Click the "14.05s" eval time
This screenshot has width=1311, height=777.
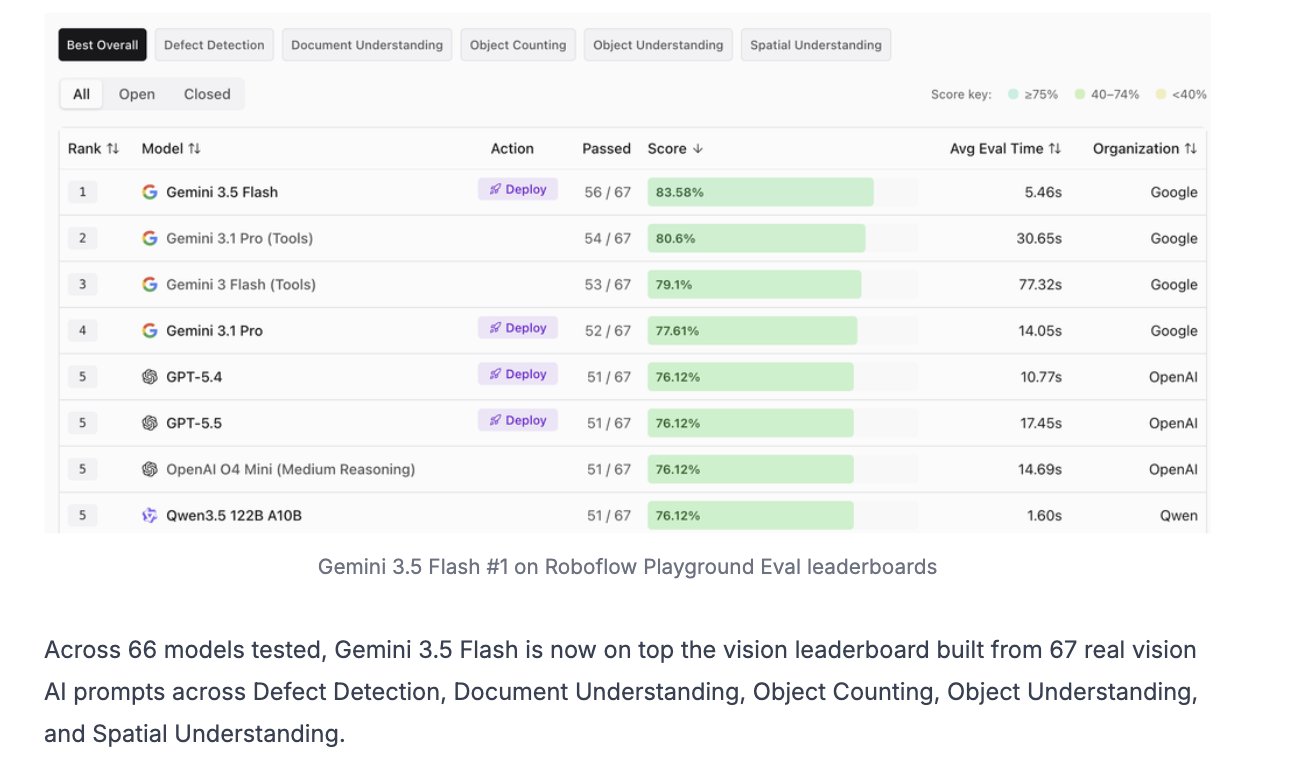(1040, 330)
